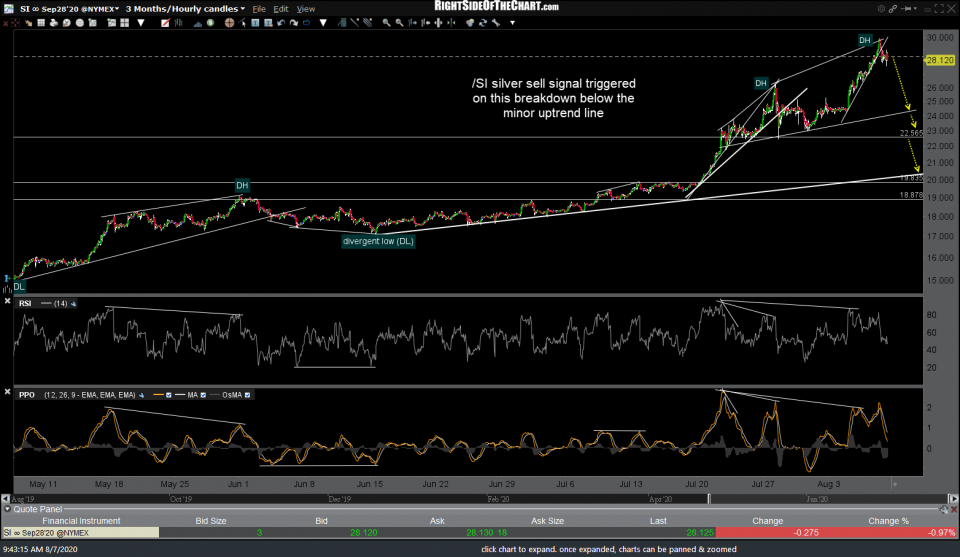Open the 3 Months/Hourly candles dropdown
Image resolution: width=960 pixels, height=557 pixels.
[183, 9]
